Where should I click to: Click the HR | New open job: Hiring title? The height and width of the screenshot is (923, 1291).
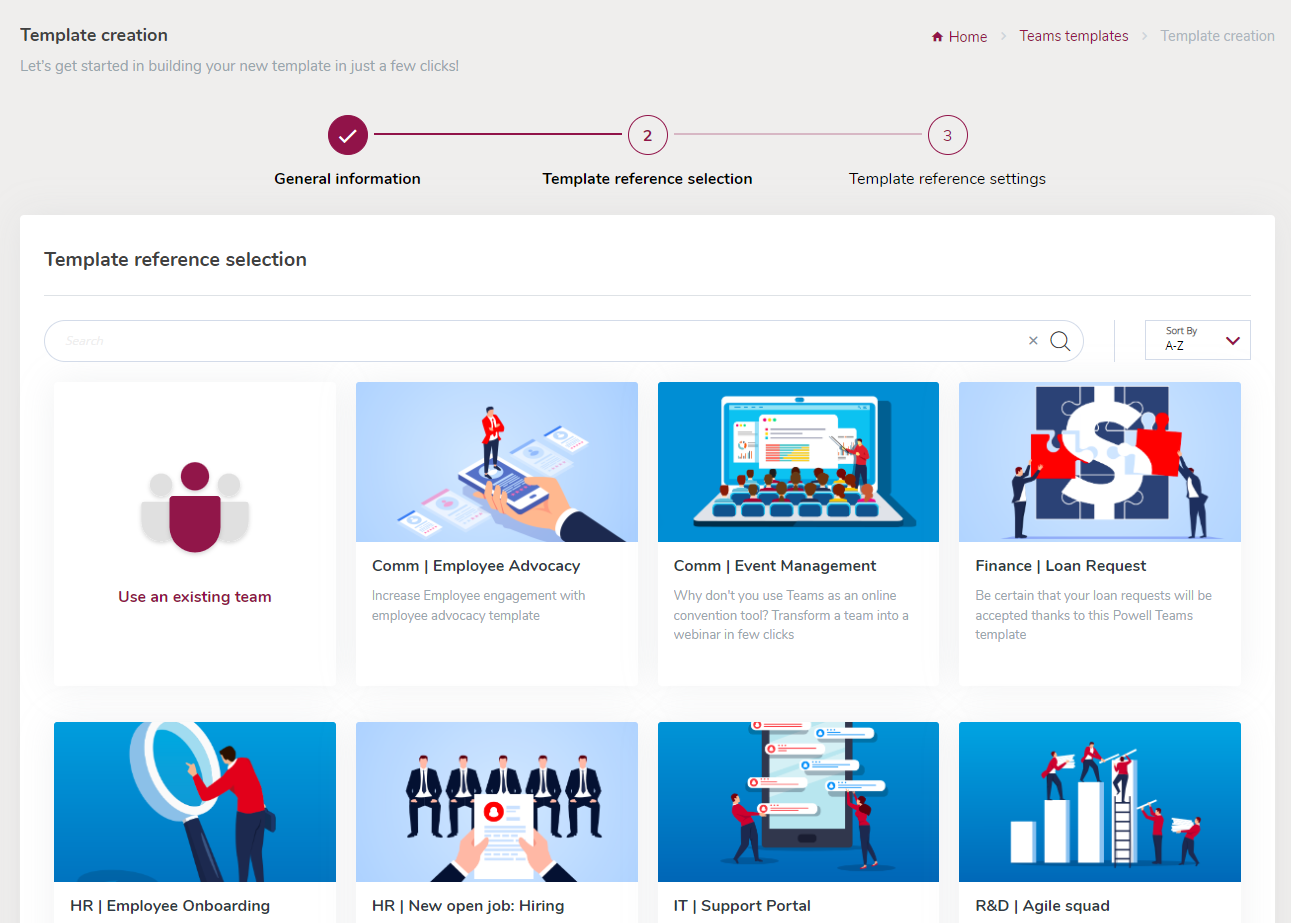(x=468, y=906)
